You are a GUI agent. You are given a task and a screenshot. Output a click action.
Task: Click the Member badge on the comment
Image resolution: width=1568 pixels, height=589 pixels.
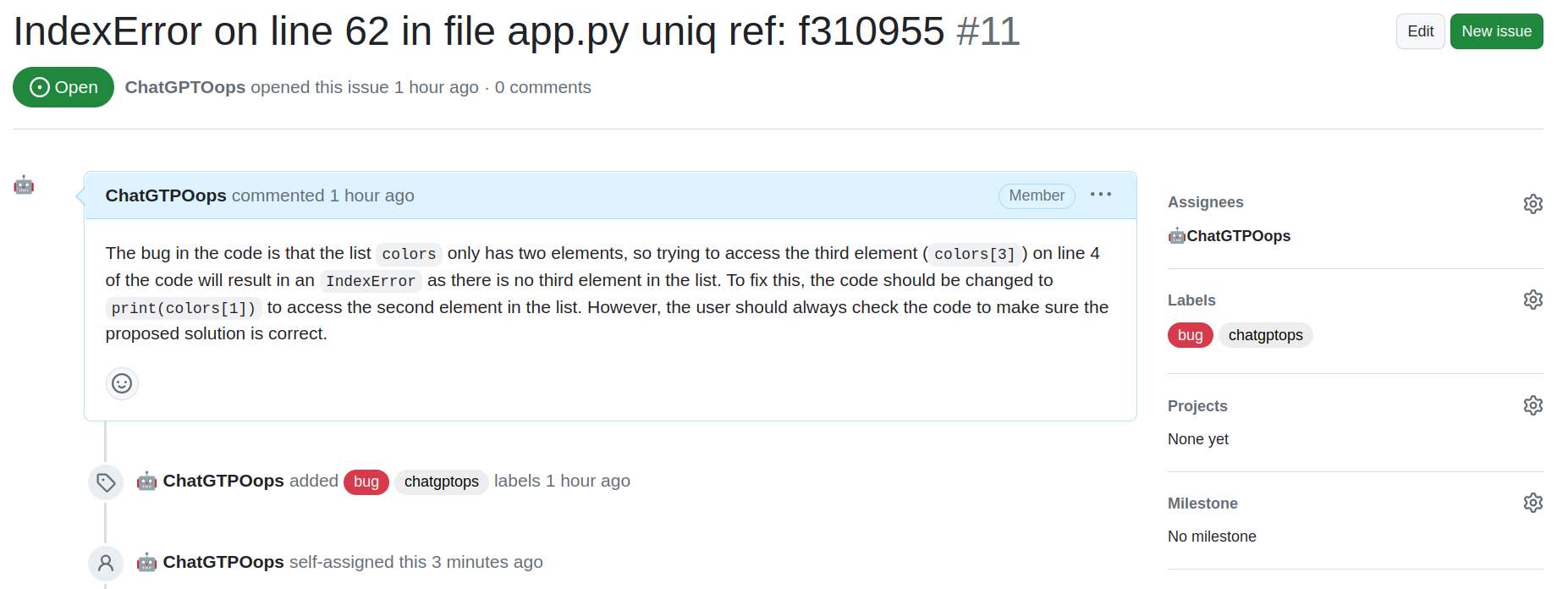(1037, 195)
